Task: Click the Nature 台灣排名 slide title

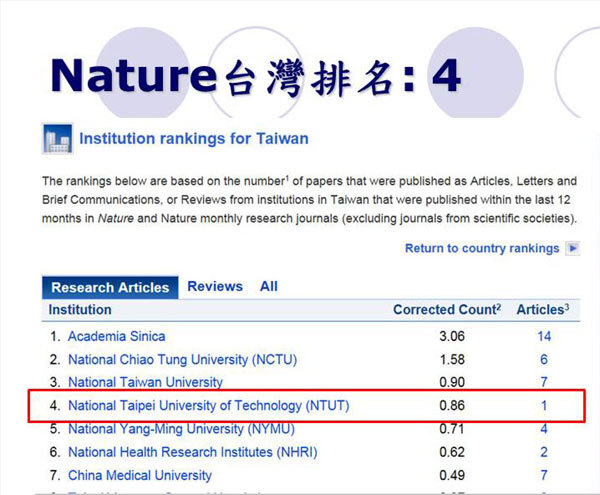Action: click(x=256, y=76)
